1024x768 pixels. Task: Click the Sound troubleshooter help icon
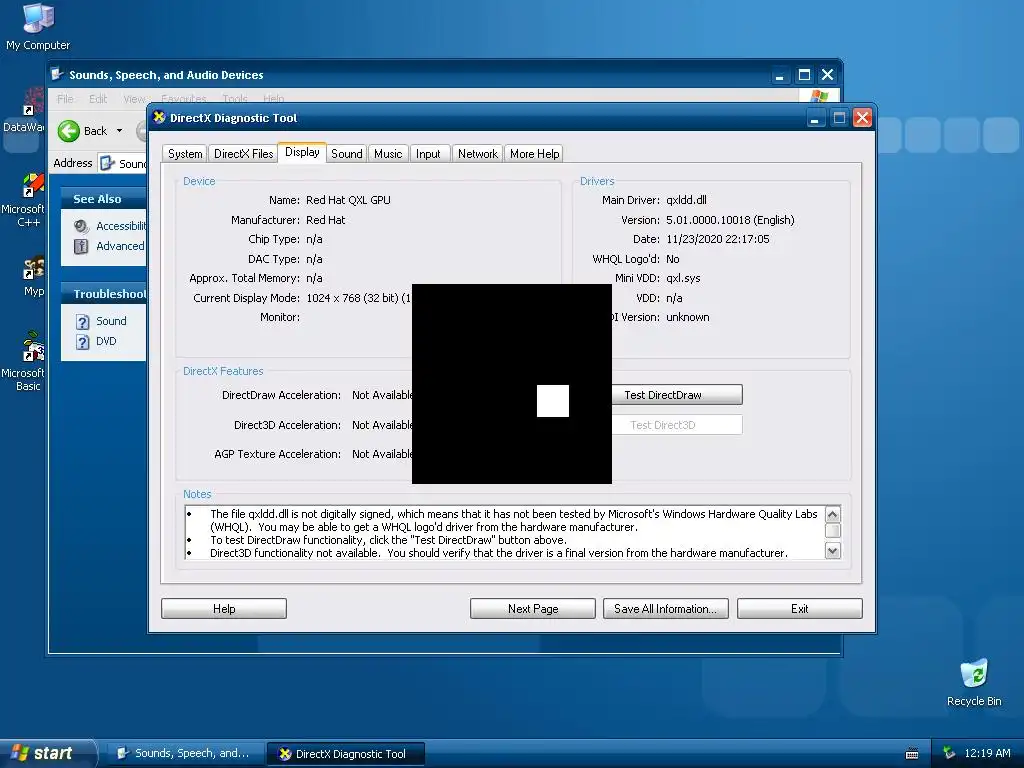(82, 322)
